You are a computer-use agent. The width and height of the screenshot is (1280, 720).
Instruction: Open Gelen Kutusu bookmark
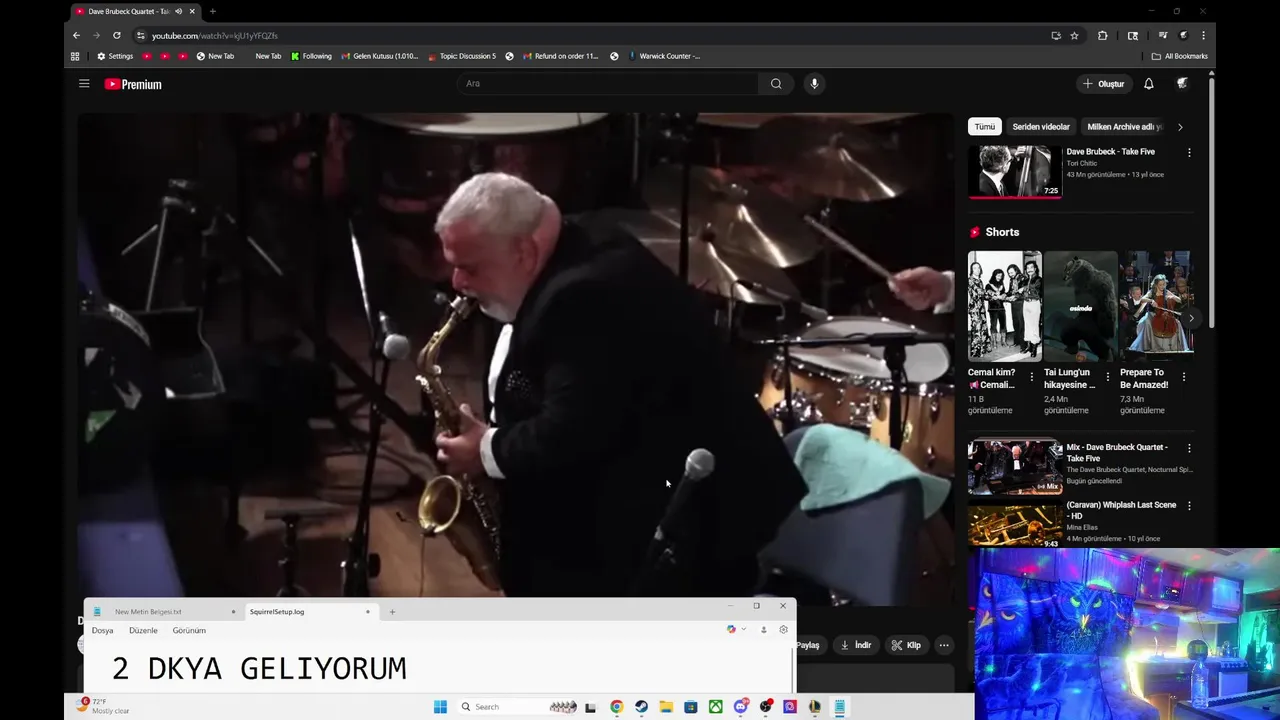point(380,56)
